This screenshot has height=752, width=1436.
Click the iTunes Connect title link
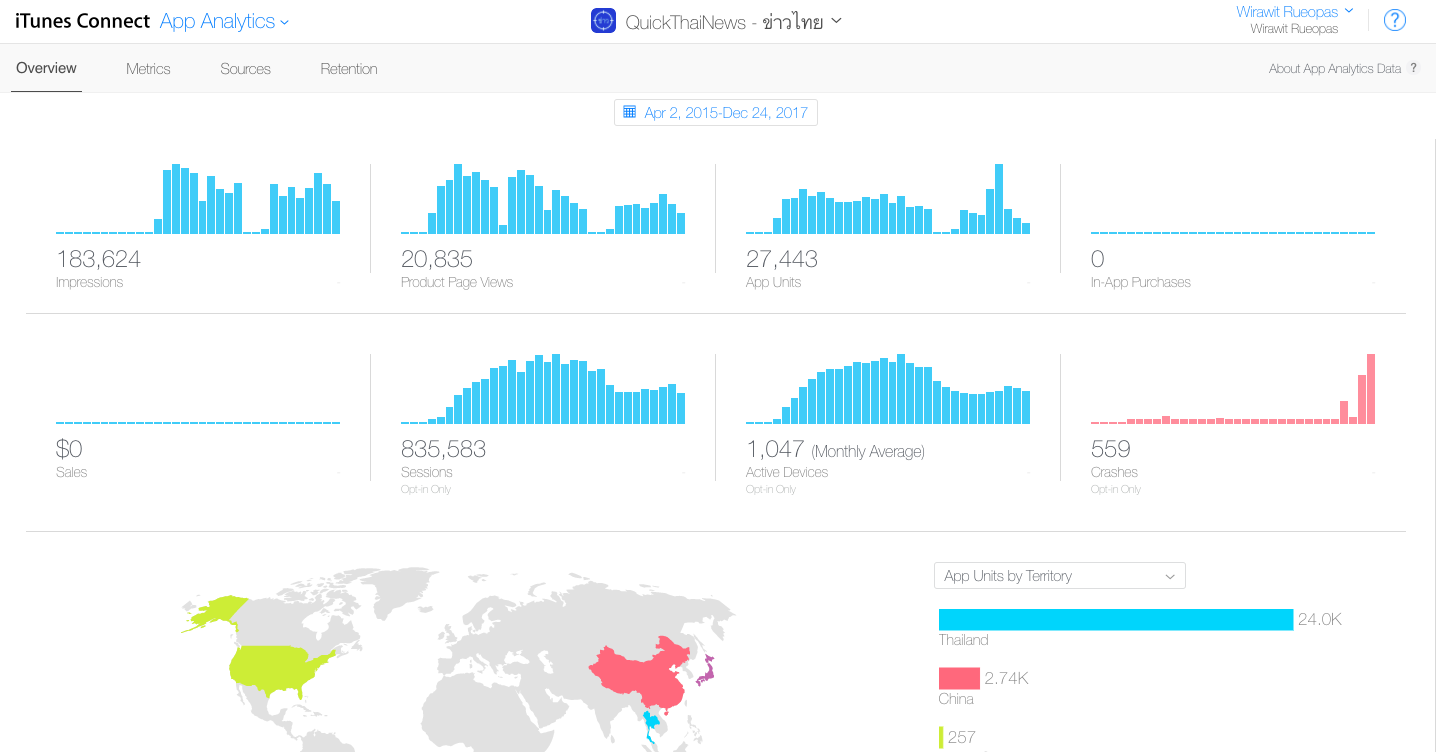tap(83, 21)
